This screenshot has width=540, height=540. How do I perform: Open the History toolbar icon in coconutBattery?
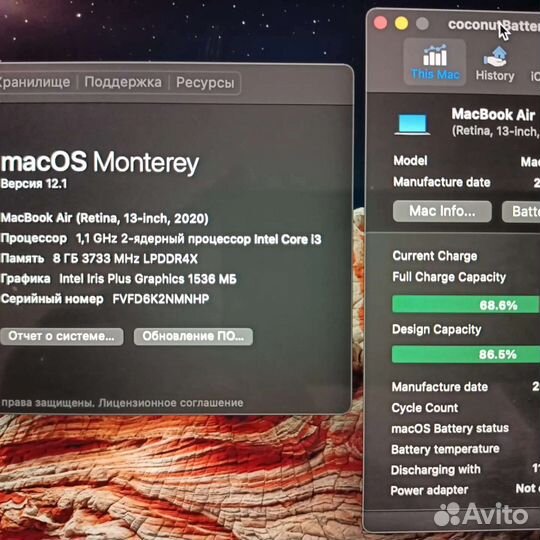pyautogui.click(x=495, y=64)
